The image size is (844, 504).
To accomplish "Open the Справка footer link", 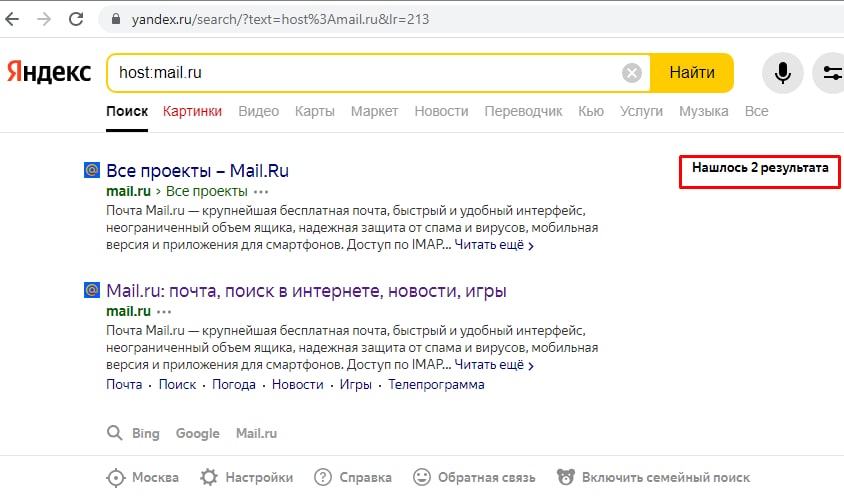I will pos(365,478).
